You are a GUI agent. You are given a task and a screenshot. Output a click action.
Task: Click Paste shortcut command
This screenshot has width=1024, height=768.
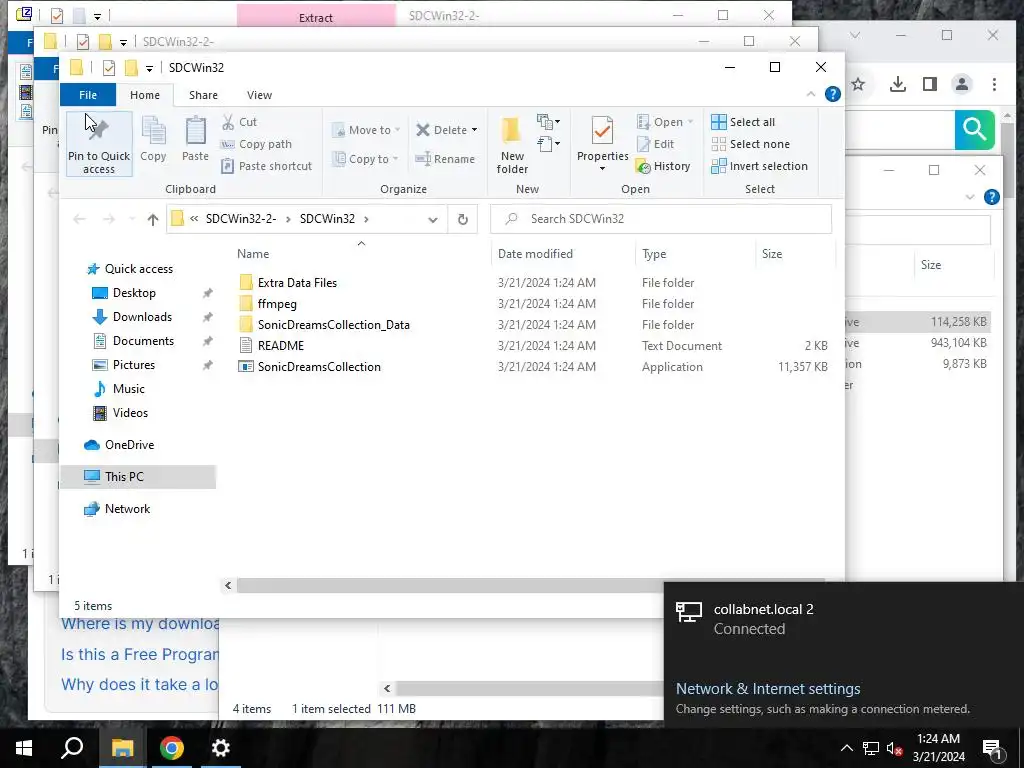click(x=266, y=166)
